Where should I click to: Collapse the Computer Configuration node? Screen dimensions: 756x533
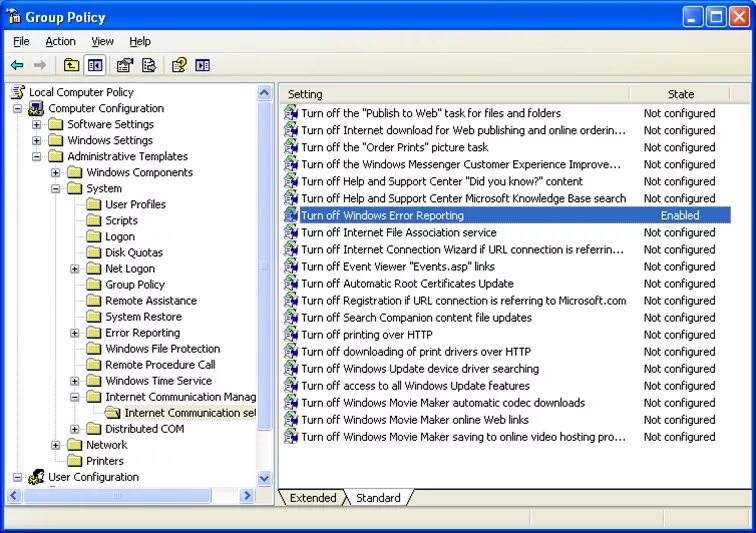[x=17, y=109]
